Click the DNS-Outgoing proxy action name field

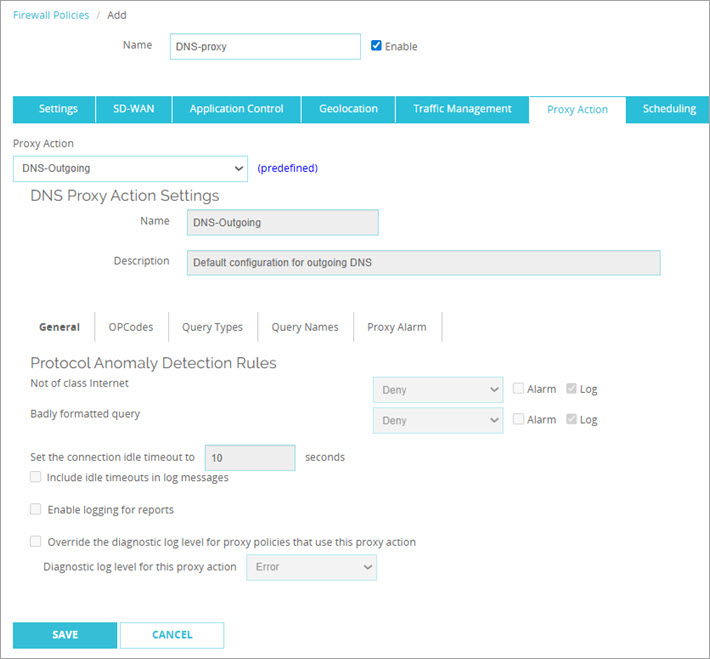coord(283,222)
